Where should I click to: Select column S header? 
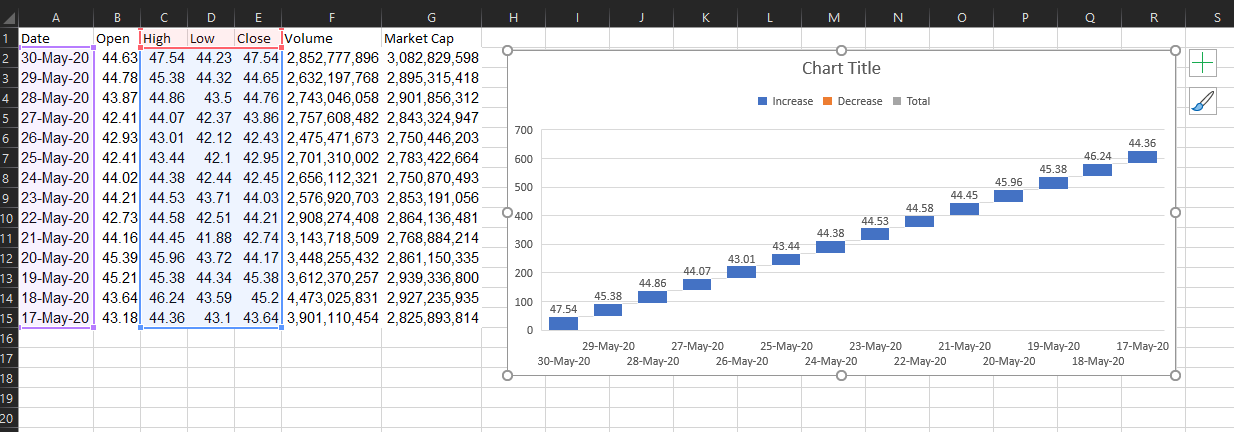1217,17
